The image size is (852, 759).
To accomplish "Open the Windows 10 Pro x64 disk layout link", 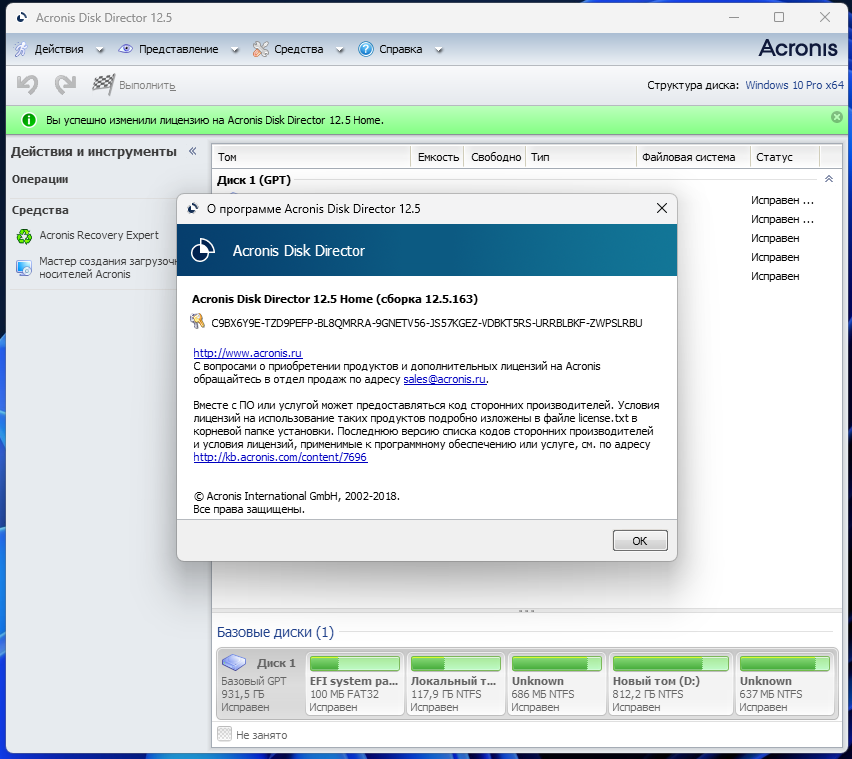I will tap(794, 85).
